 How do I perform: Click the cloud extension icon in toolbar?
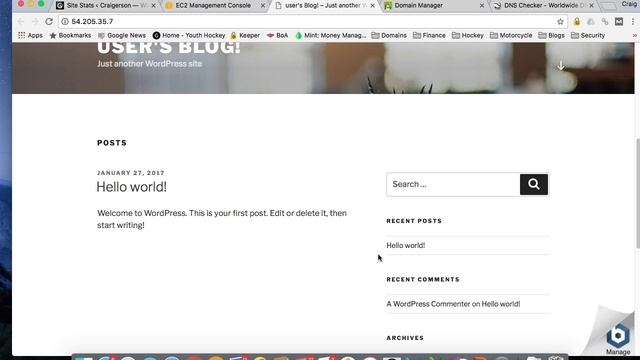click(x=591, y=22)
